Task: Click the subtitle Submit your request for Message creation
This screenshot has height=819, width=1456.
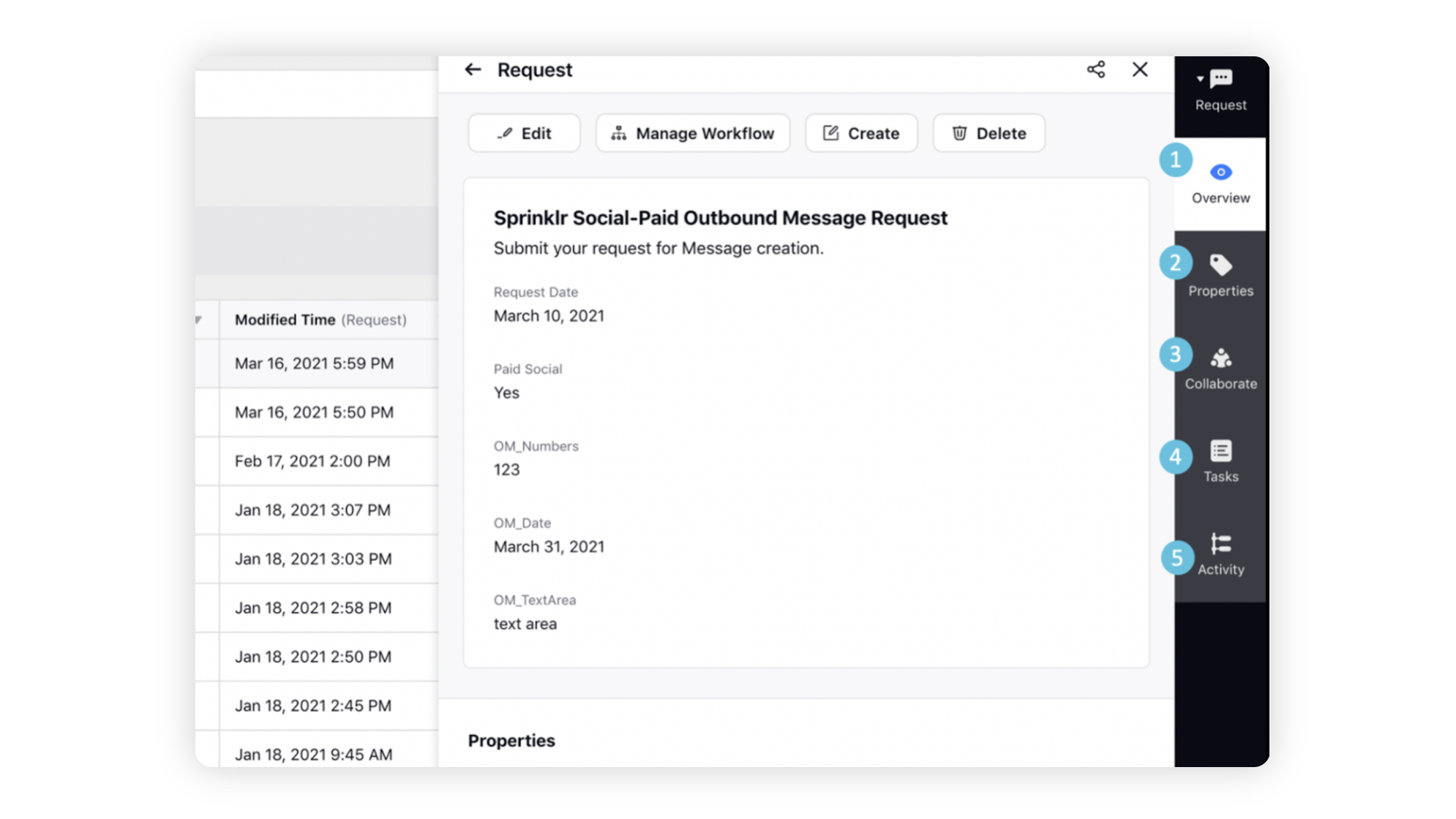Action: 658,249
